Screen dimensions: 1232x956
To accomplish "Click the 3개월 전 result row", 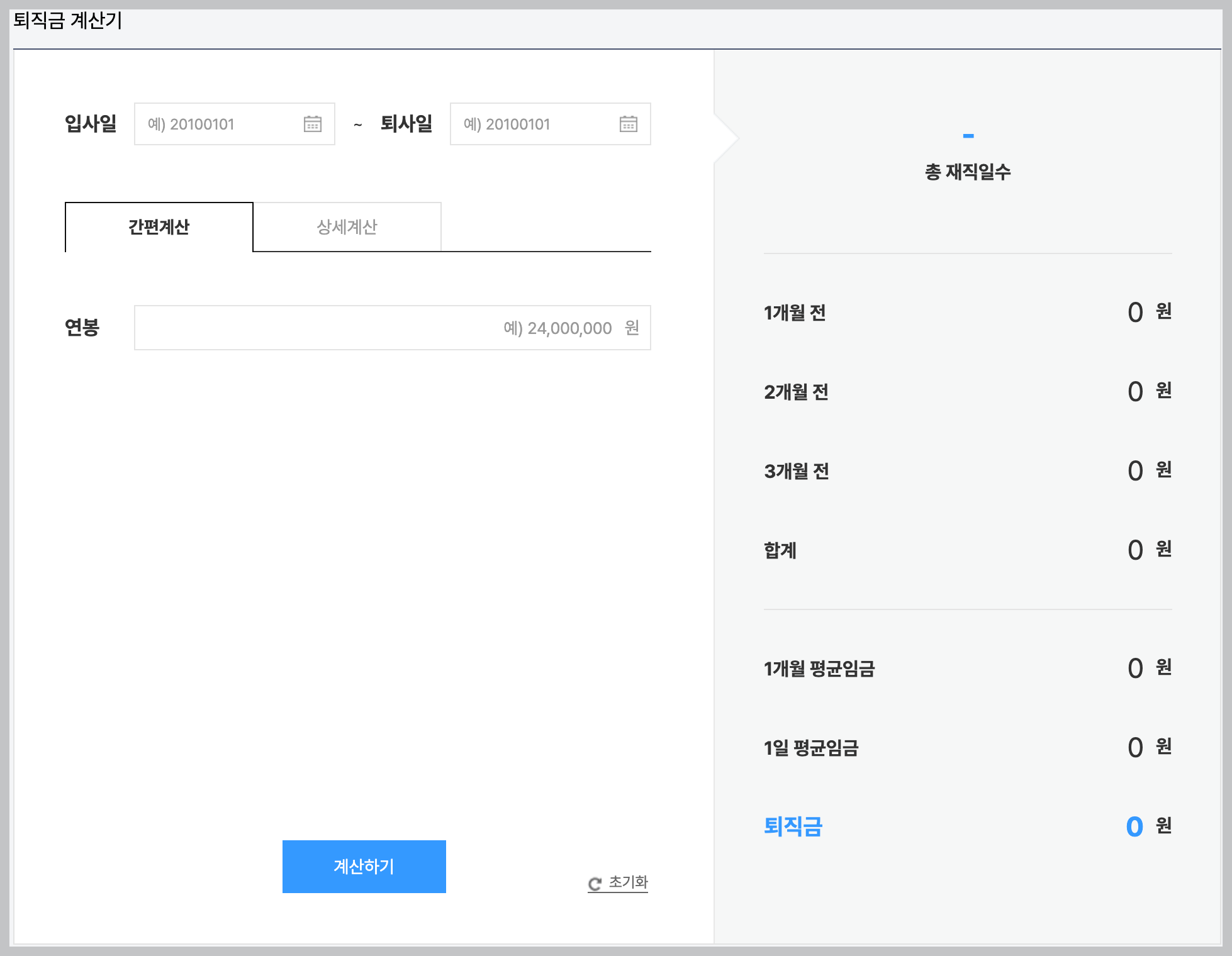I will [x=795, y=471].
